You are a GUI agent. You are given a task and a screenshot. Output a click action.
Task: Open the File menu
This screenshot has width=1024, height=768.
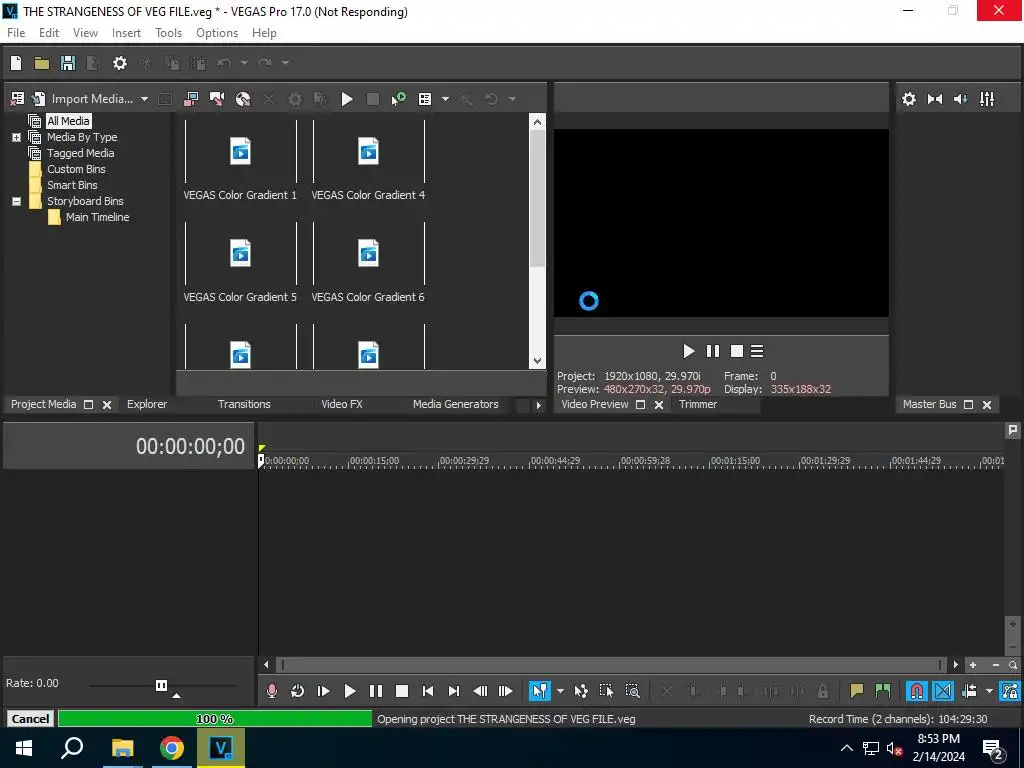[x=16, y=33]
